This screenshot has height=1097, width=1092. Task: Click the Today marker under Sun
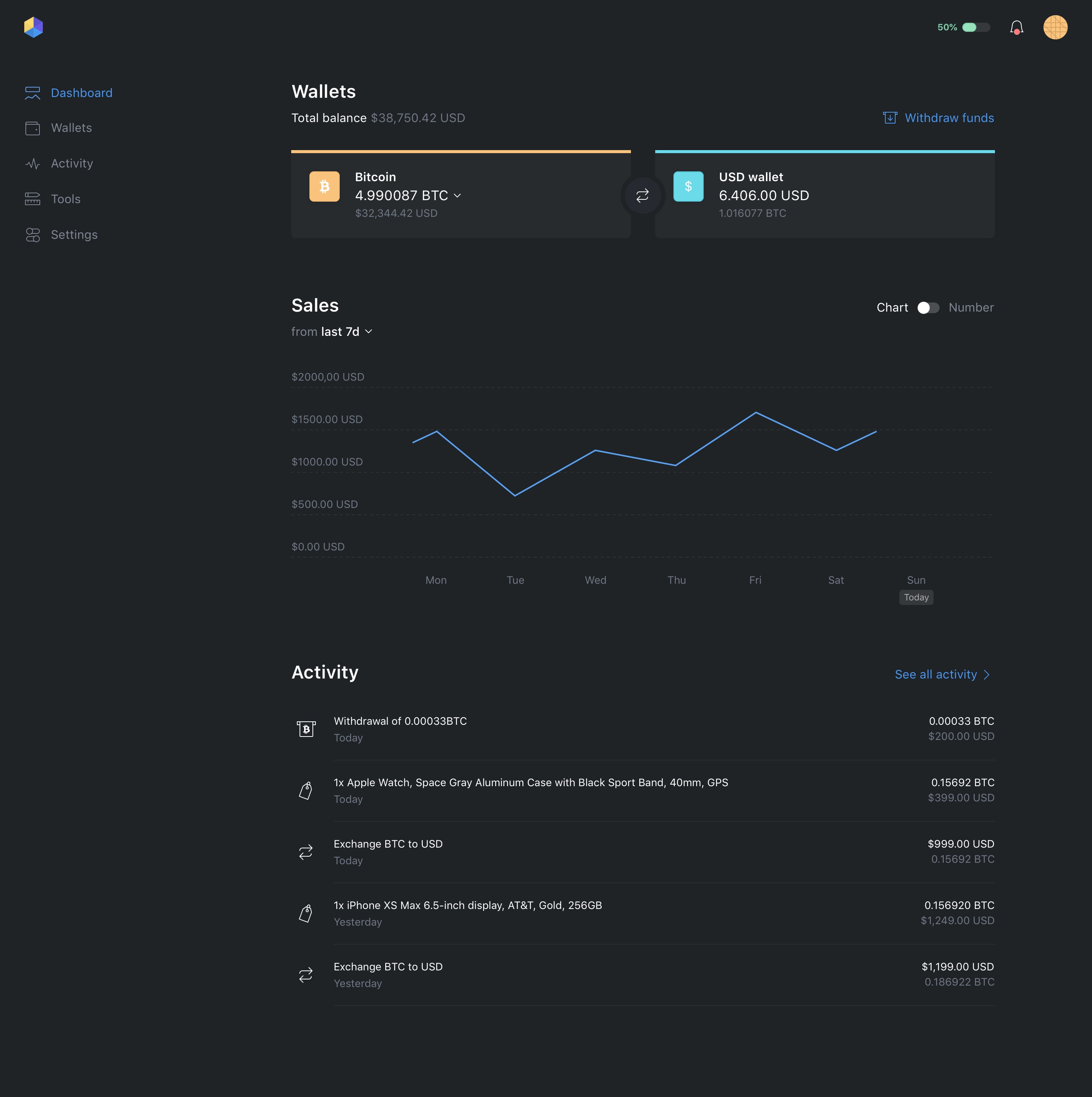[x=916, y=597]
